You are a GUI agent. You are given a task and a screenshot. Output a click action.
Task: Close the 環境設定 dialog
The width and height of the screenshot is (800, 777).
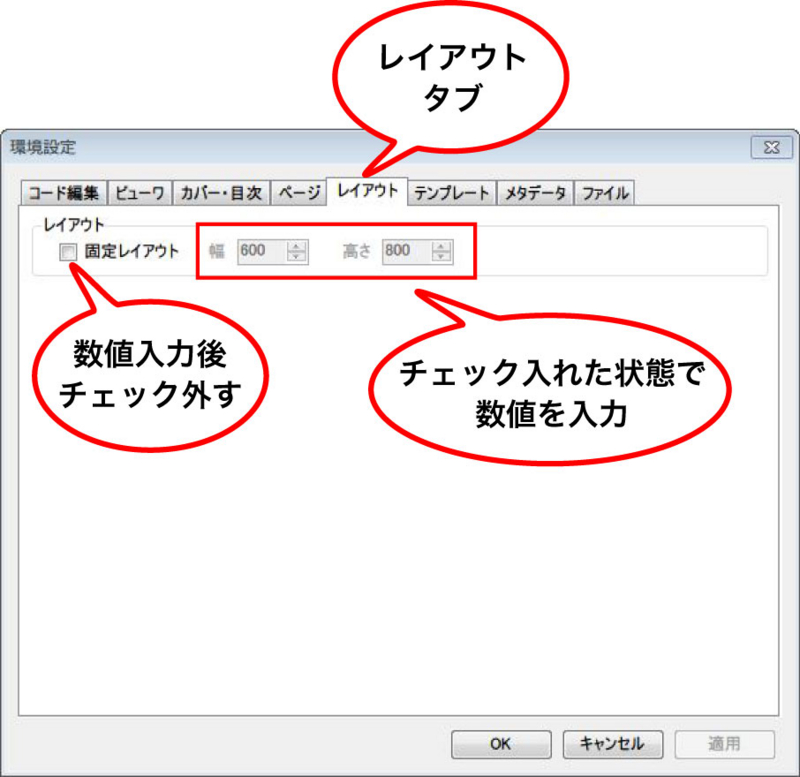click(x=771, y=147)
